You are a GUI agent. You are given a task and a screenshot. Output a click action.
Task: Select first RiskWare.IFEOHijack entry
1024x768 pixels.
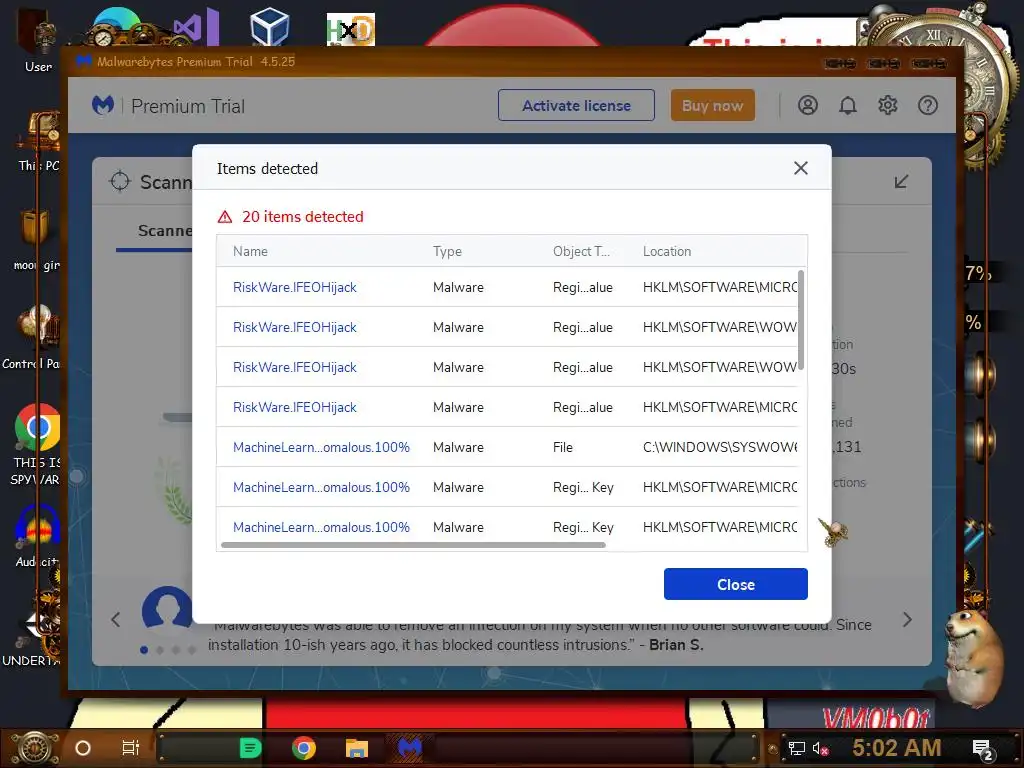coord(295,287)
